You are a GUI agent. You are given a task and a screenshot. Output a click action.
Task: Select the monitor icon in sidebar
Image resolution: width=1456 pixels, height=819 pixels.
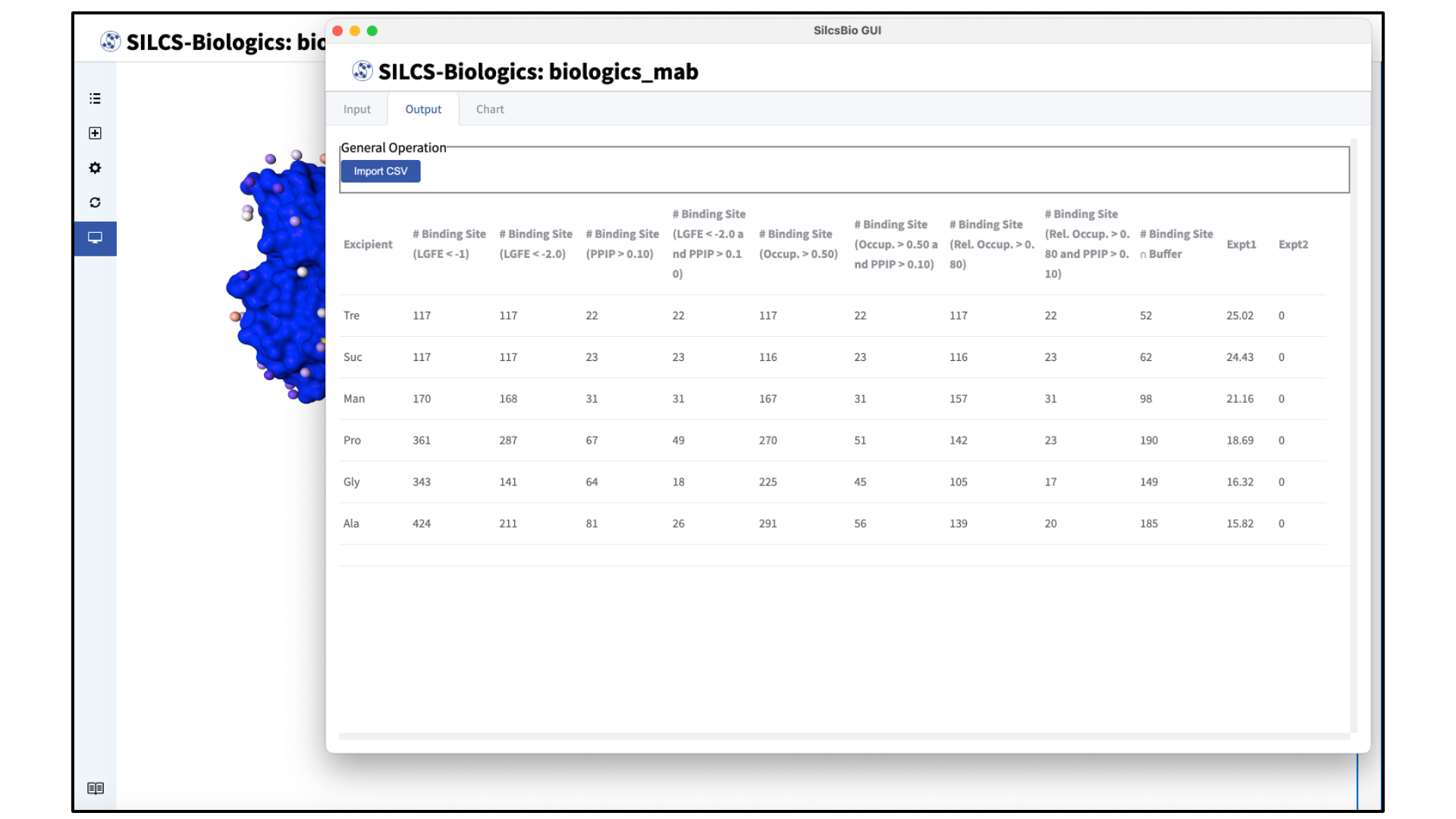pos(95,238)
